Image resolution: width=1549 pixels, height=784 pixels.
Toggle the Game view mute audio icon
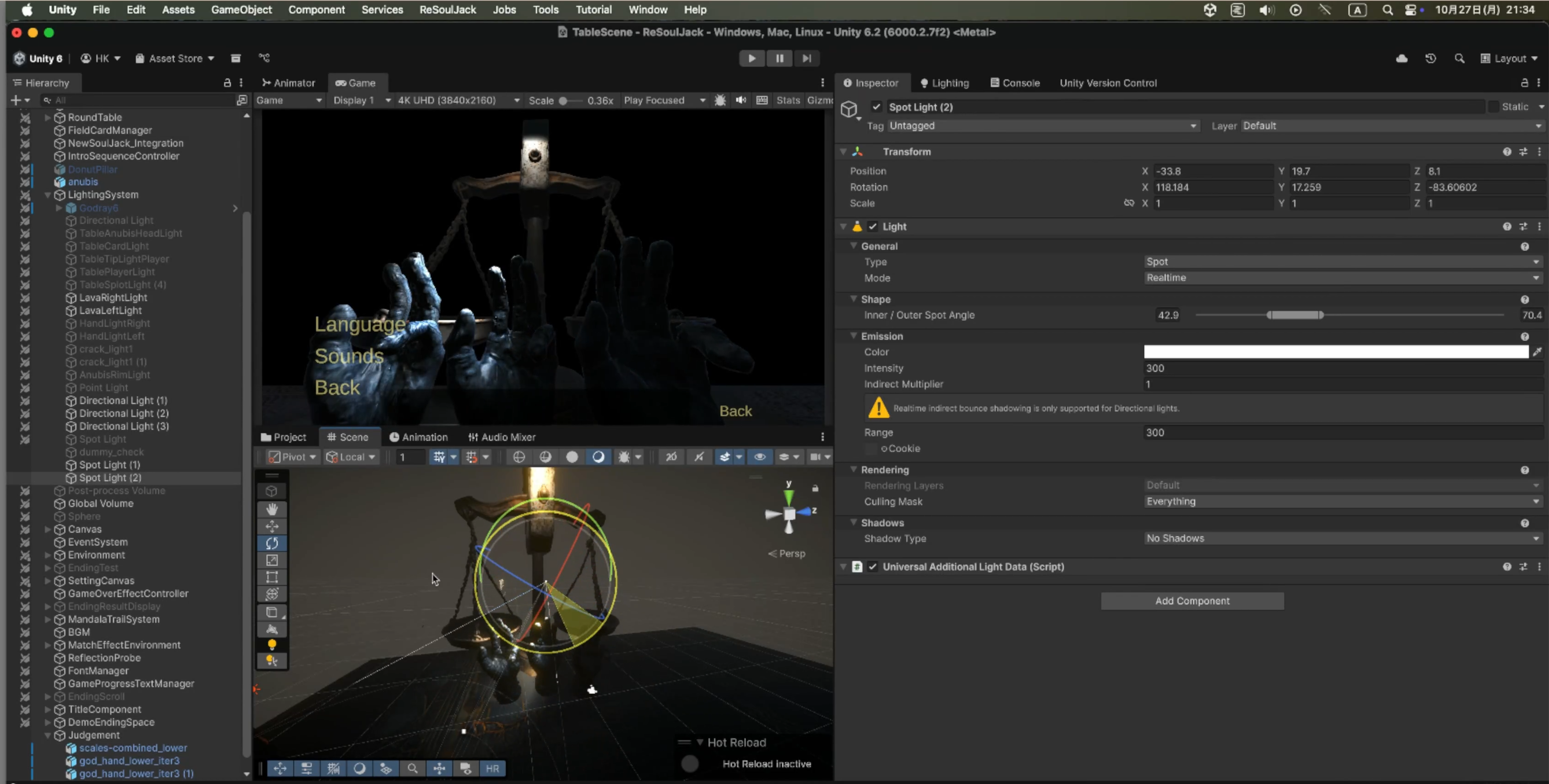point(741,100)
